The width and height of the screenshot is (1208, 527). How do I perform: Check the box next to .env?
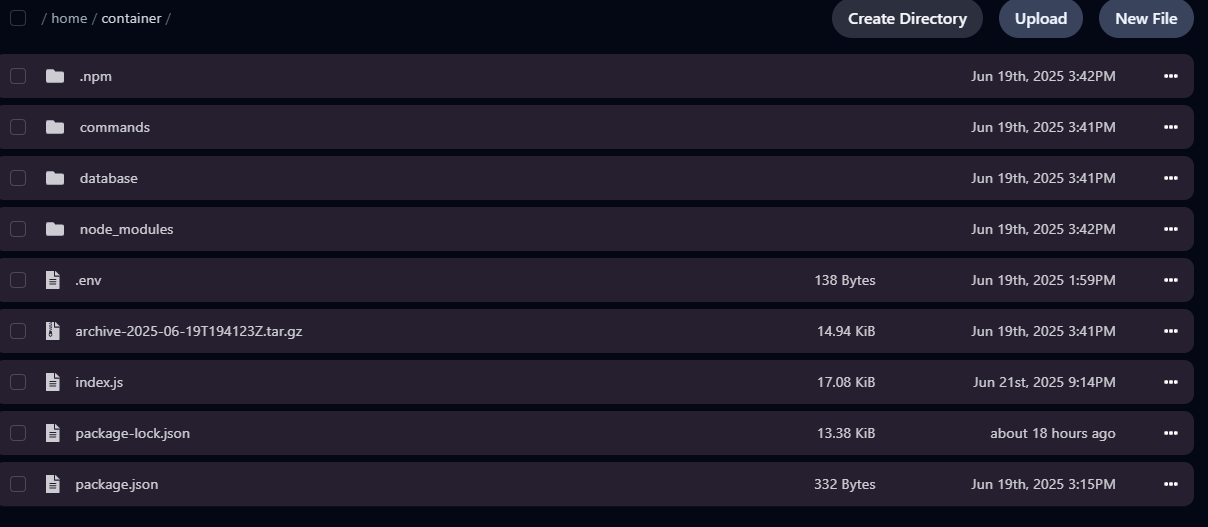pyautogui.click(x=18, y=280)
